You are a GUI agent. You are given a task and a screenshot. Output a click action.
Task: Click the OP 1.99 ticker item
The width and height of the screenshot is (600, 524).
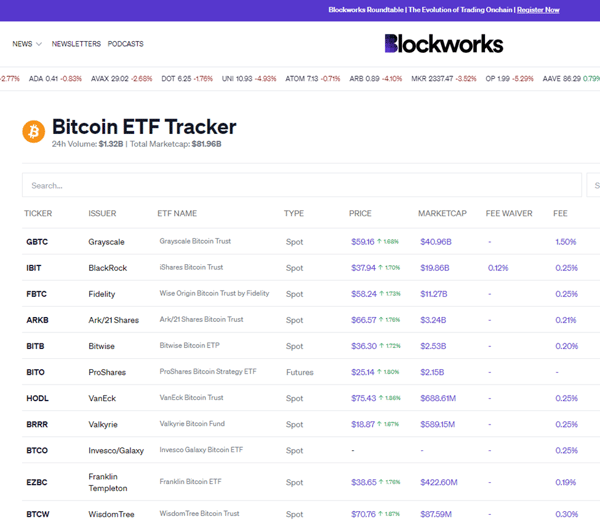(509, 78)
